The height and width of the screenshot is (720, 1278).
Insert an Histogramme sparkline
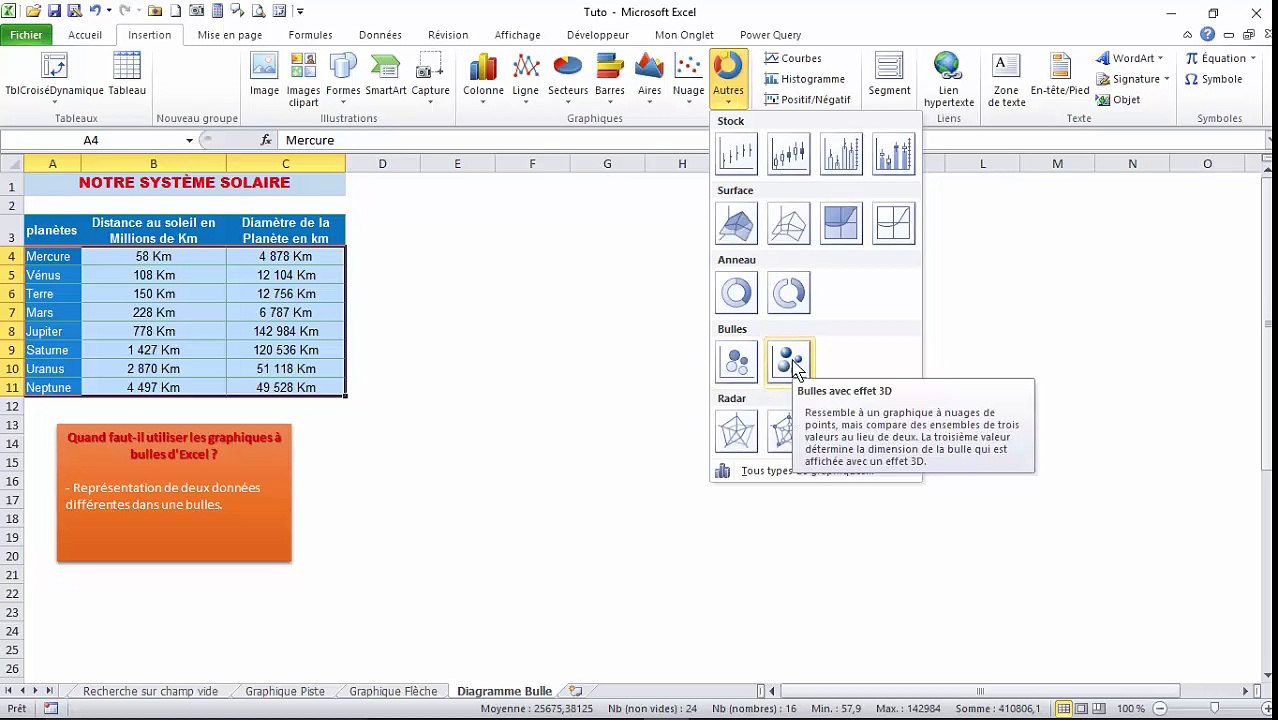[x=805, y=79]
